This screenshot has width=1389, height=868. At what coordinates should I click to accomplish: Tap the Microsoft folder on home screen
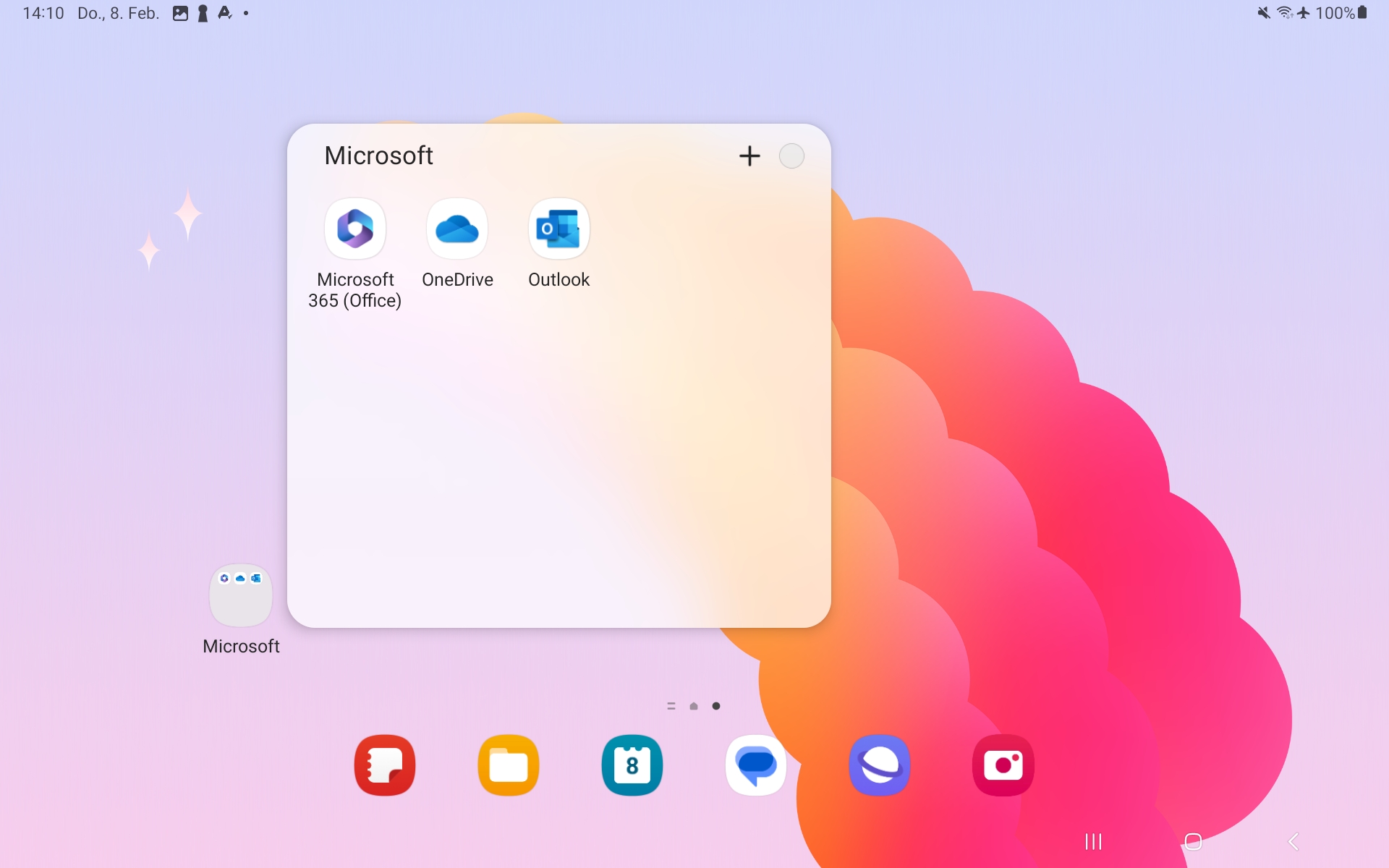pyautogui.click(x=241, y=596)
